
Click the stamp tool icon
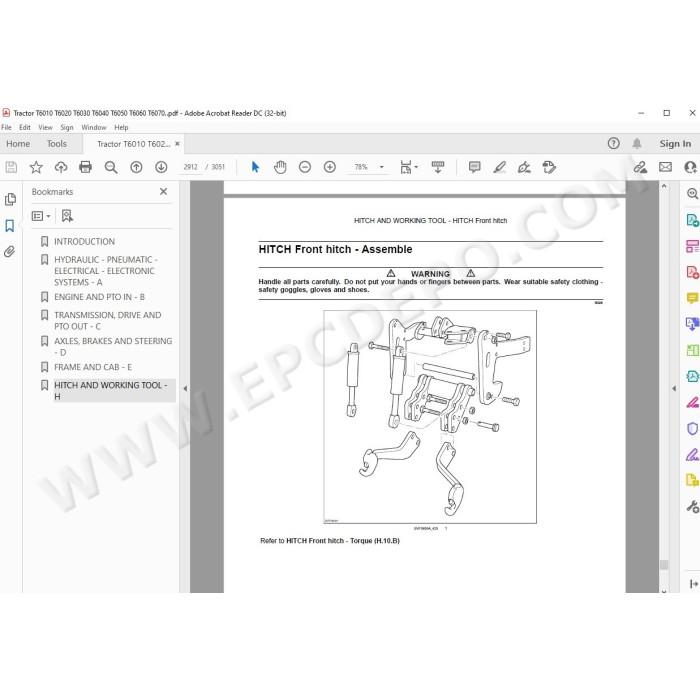549,167
